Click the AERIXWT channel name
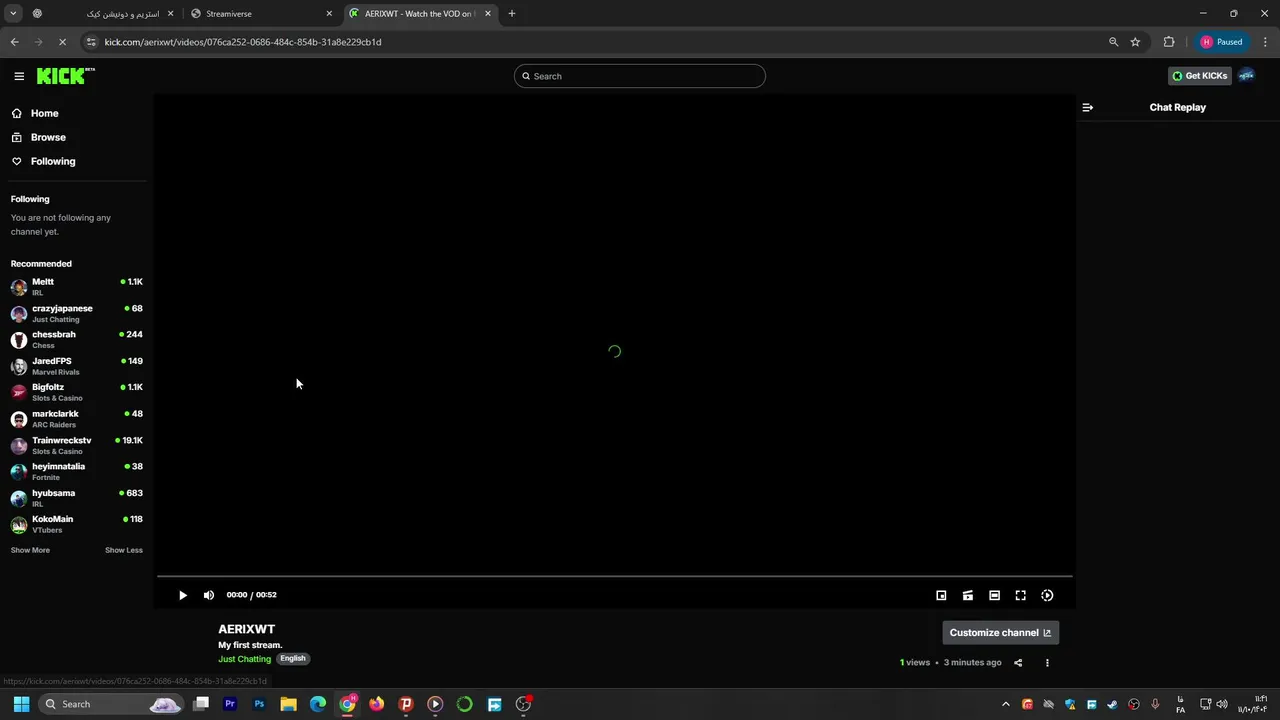Screen dimensions: 1280x720 click(x=247, y=629)
